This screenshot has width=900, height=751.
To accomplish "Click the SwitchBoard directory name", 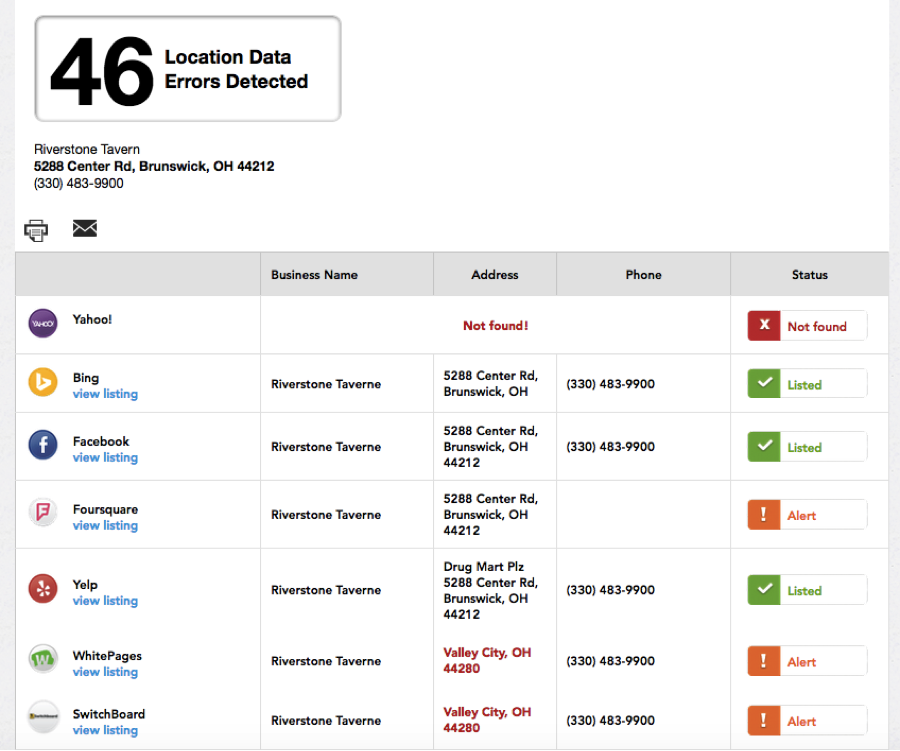I will click(x=109, y=714).
